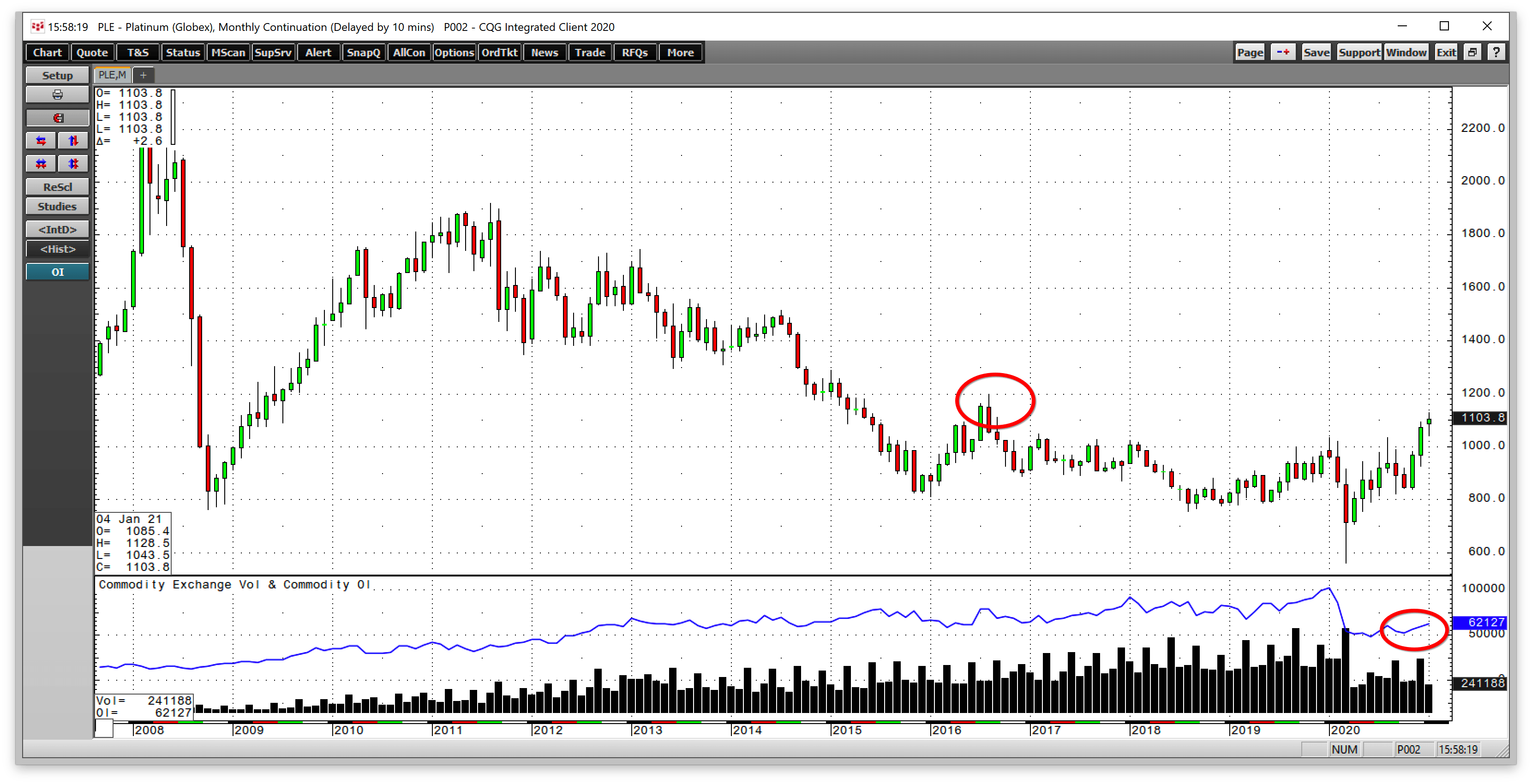Image resolution: width=1532 pixels, height=784 pixels.
Task: Click the horizontal compress arrows icon
Action: (41, 163)
